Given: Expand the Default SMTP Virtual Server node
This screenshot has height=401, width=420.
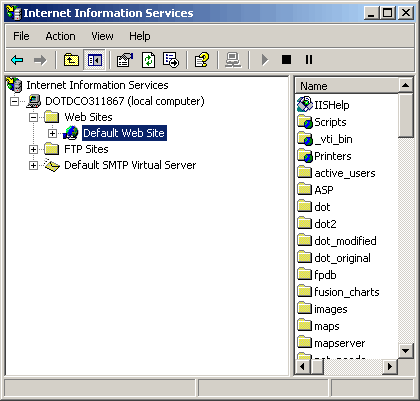Looking at the screenshot, I should (33, 165).
